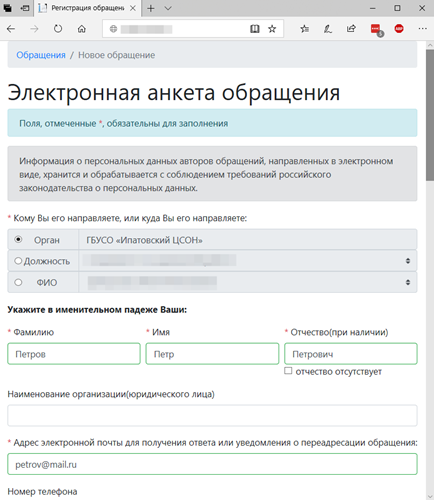Click the page vertical scrollbar thumb
Screen dimensions: 434x500
coord(430,115)
